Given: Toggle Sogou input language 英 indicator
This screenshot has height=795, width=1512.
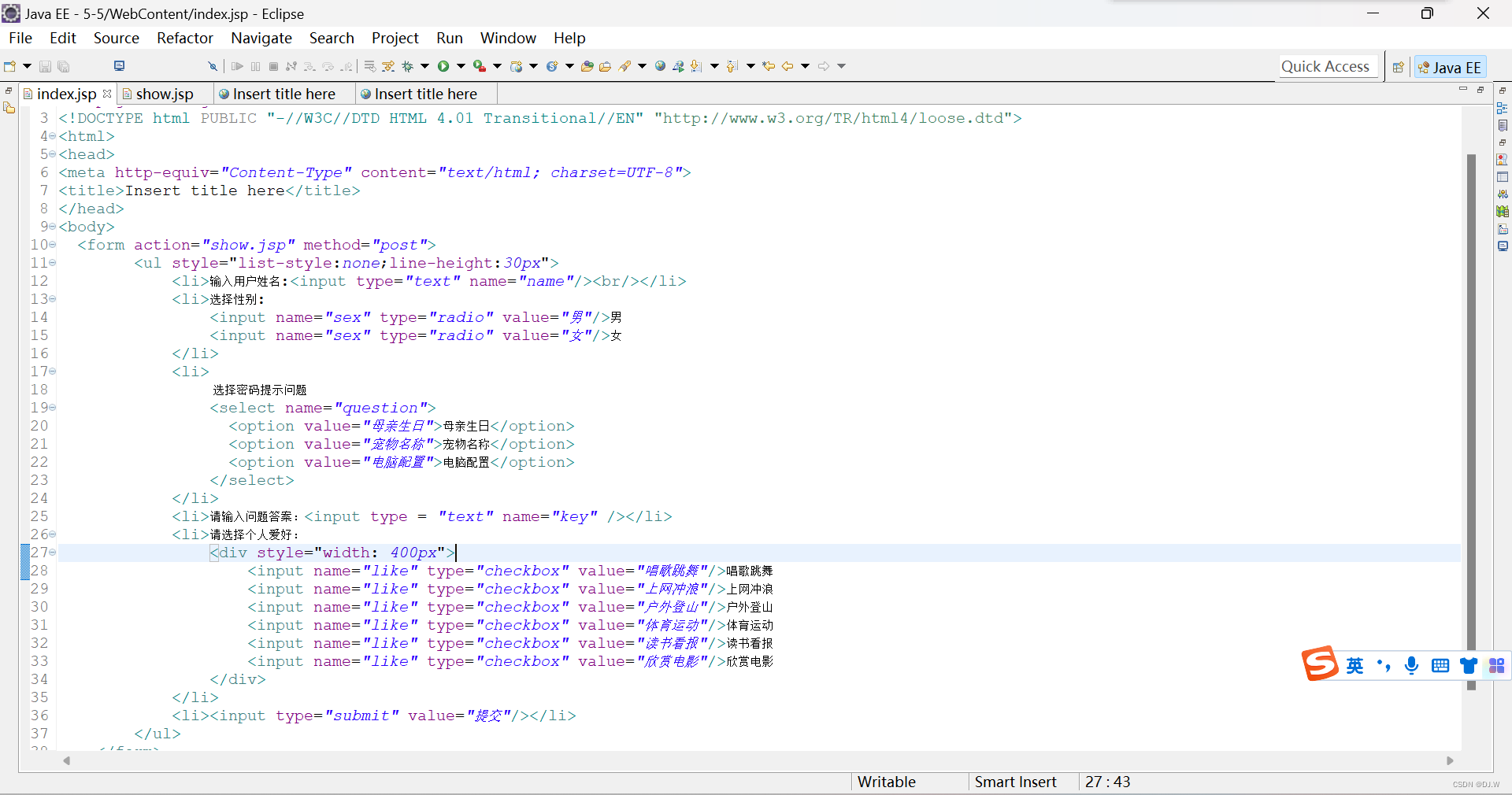Looking at the screenshot, I should pyautogui.click(x=1354, y=666).
